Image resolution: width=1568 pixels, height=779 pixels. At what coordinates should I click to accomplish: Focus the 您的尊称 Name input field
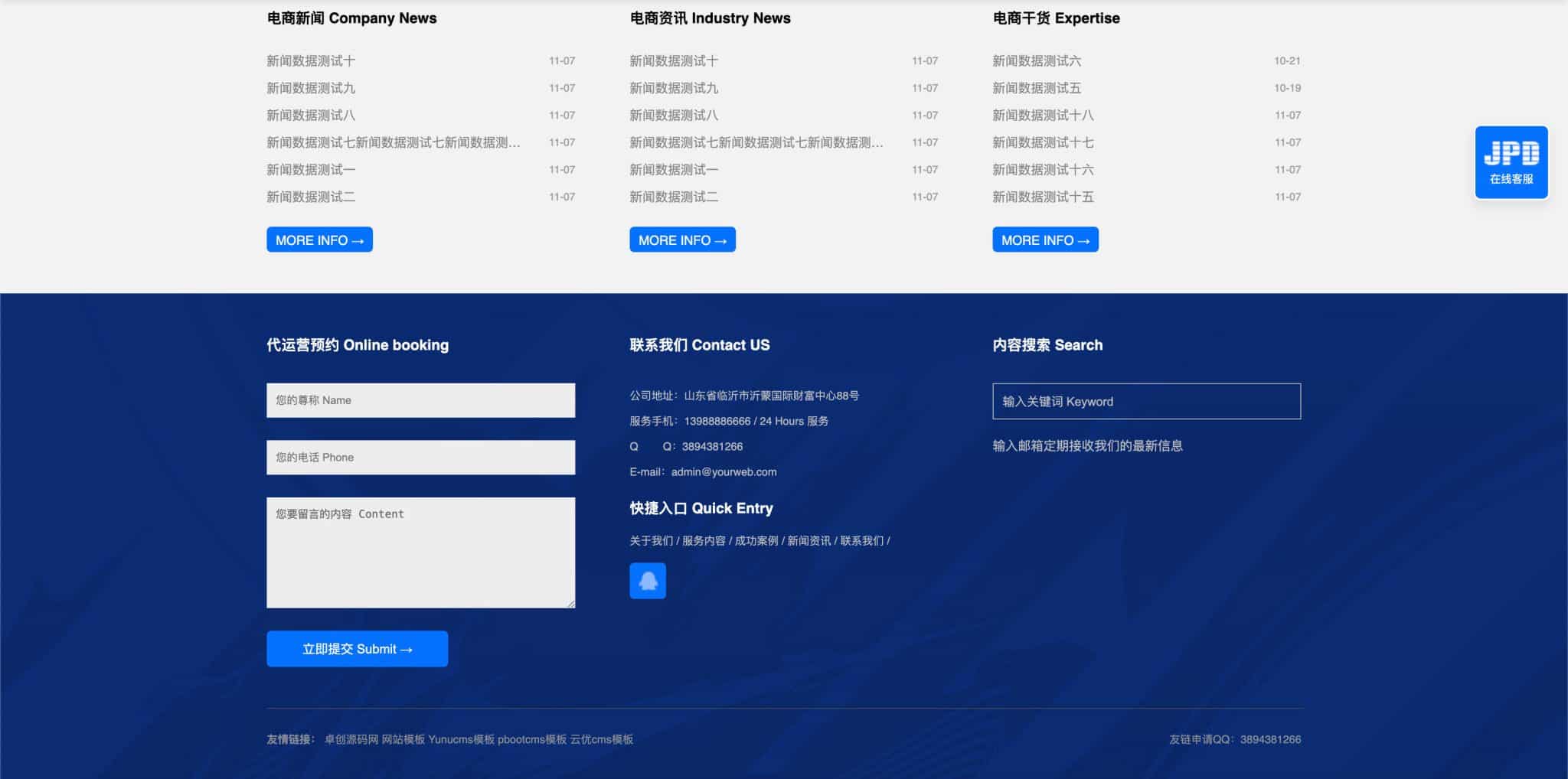pos(420,400)
